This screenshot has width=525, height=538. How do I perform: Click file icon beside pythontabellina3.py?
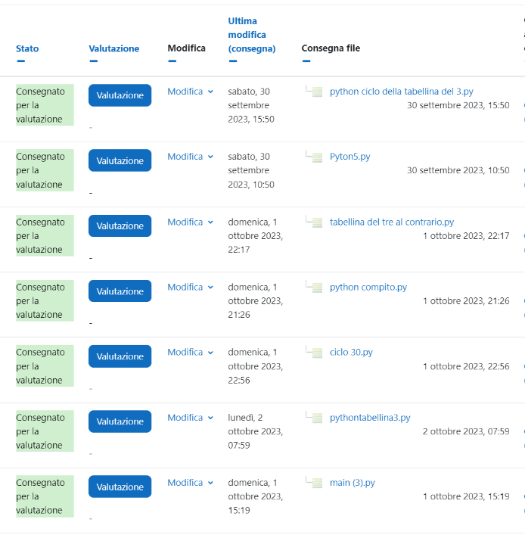click(317, 418)
